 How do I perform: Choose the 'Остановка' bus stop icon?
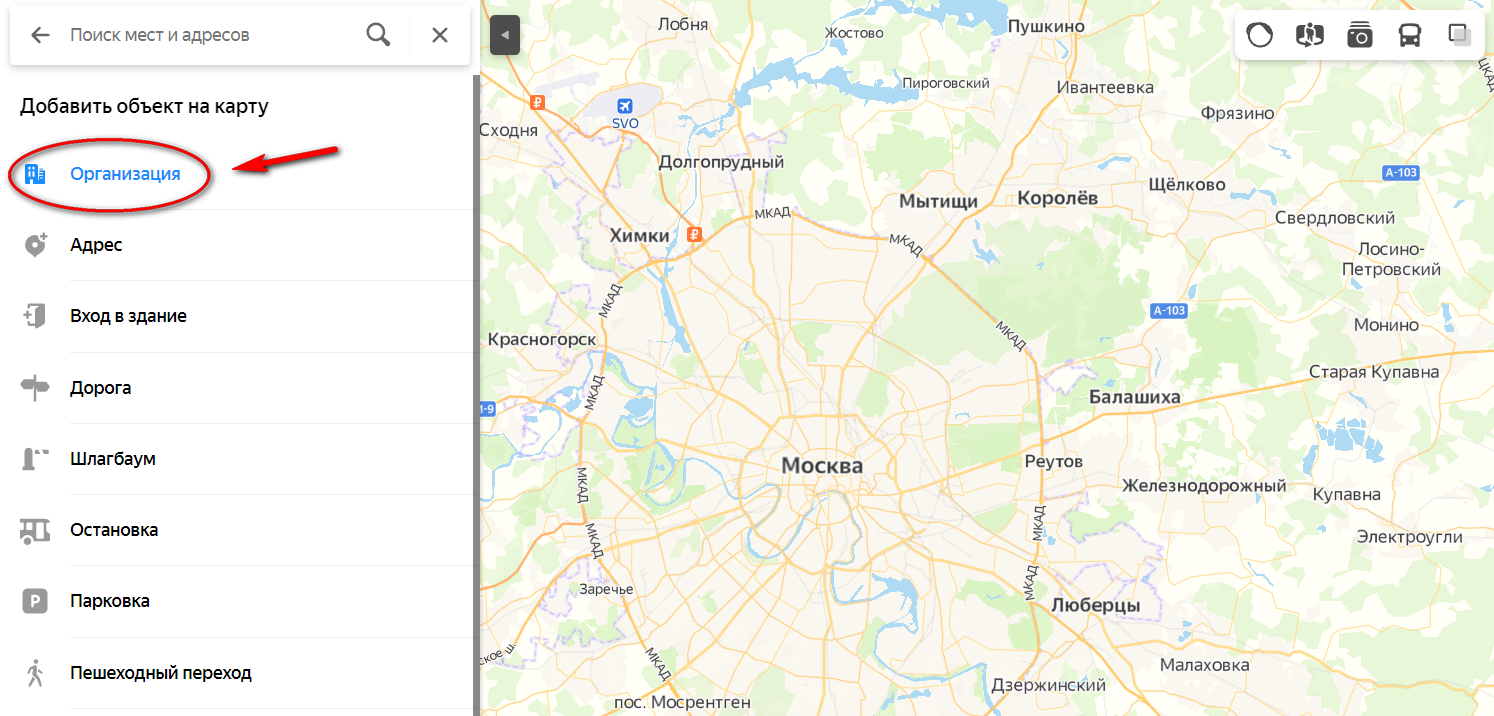[x=35, y=530]
